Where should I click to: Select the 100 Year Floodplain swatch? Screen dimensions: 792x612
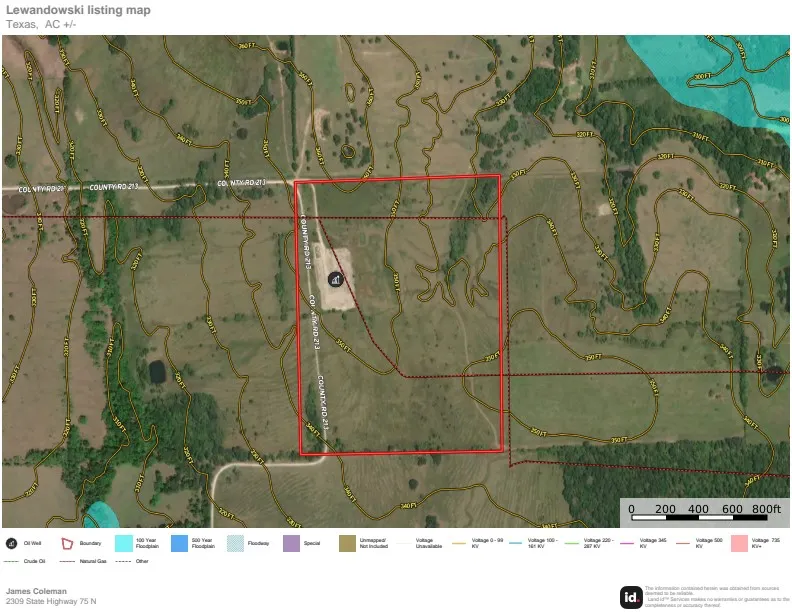pos(123,543)
